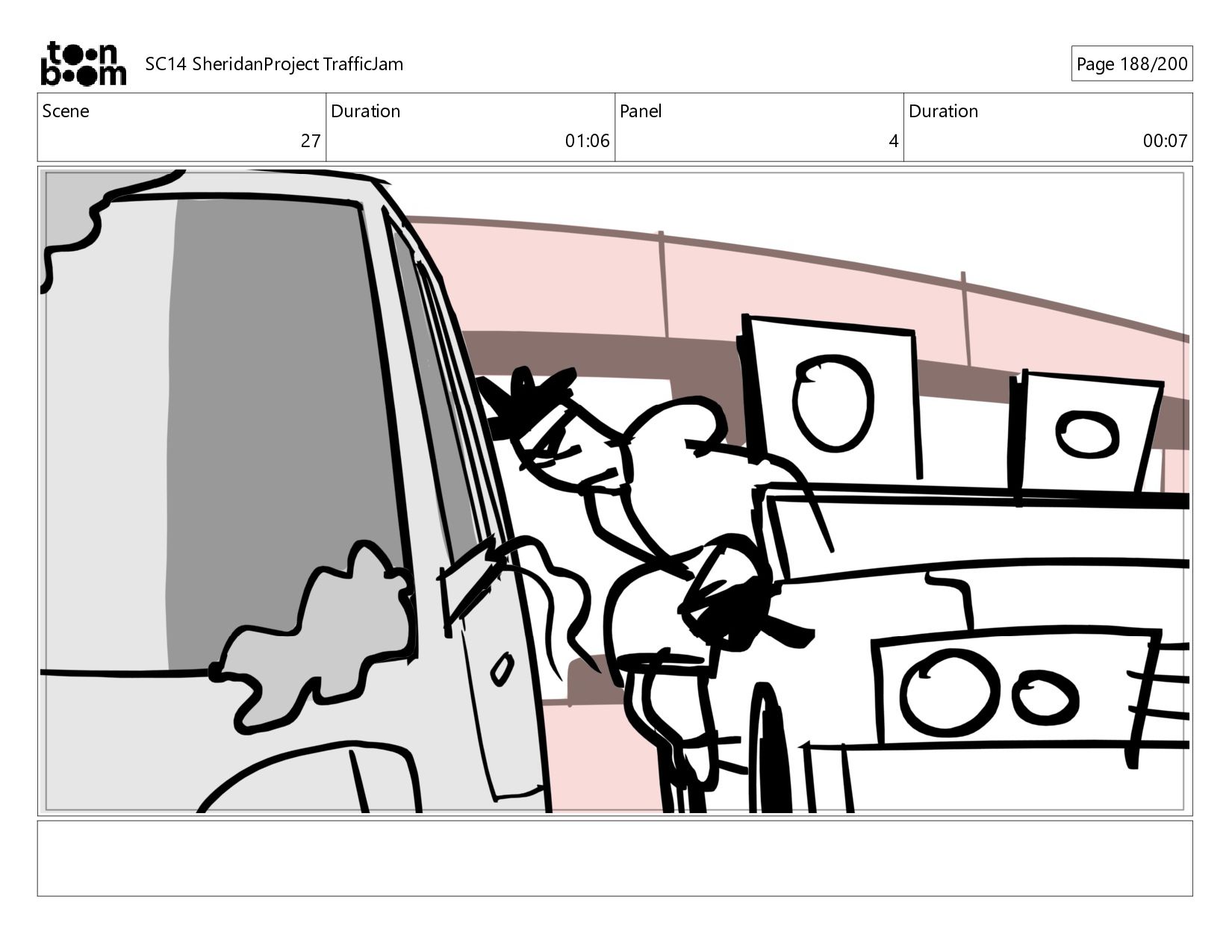Select the panel duration '00:07'
The height and width of the screenshot is (952, 1232).
tap(1165, 141)
